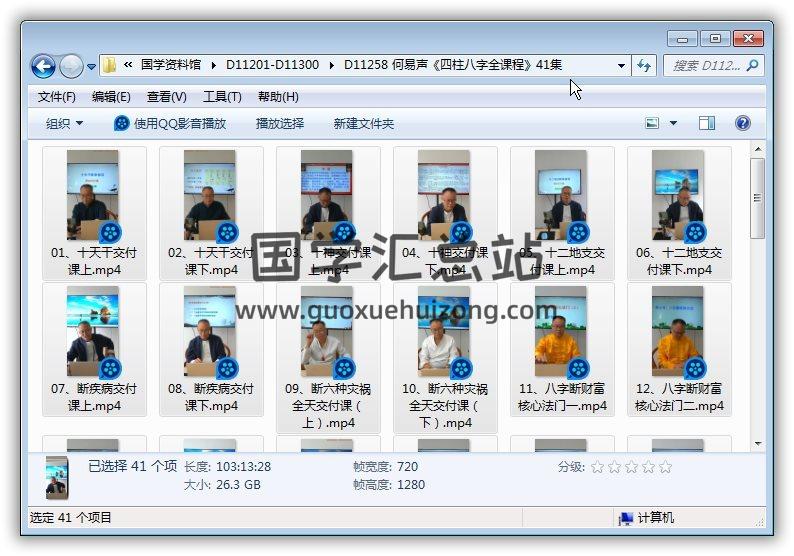Open the 工具(T) menu
Viewport: 794px width, 556px height.
point(222,97)
